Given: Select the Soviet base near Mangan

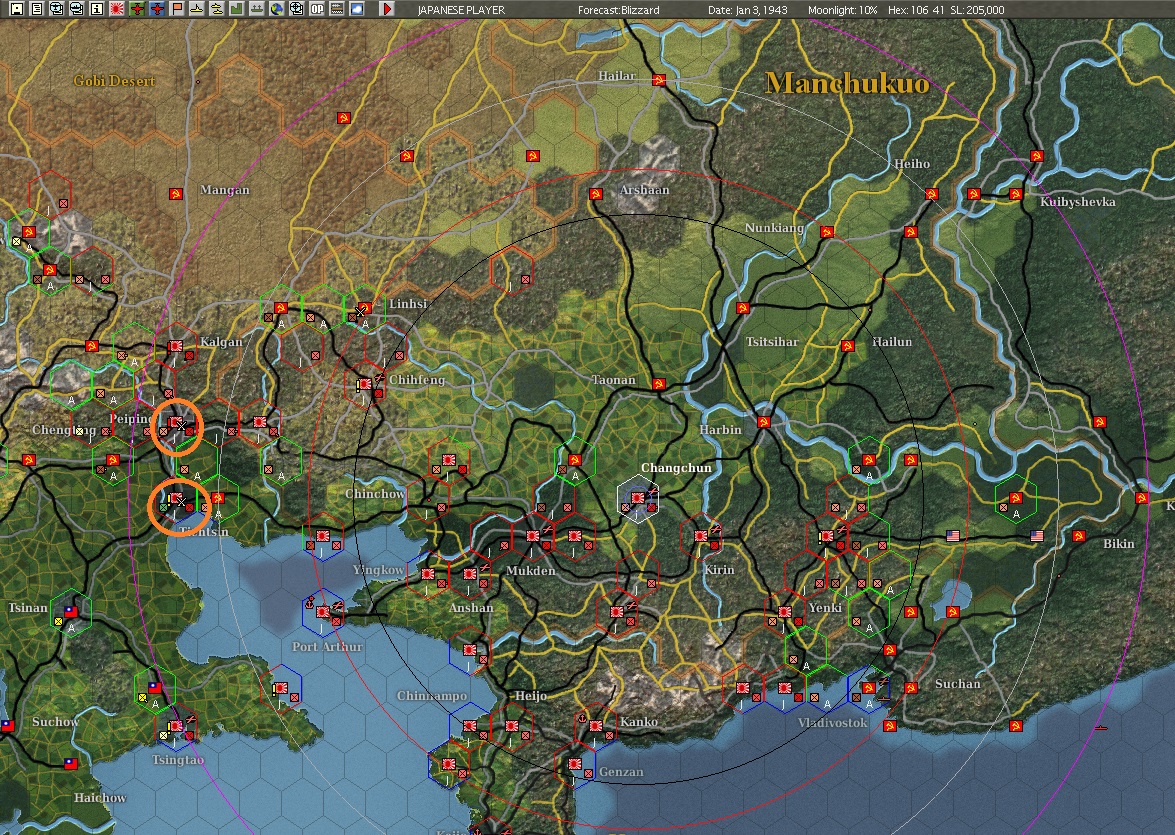Looking at the screenshot, I should 175,194.
